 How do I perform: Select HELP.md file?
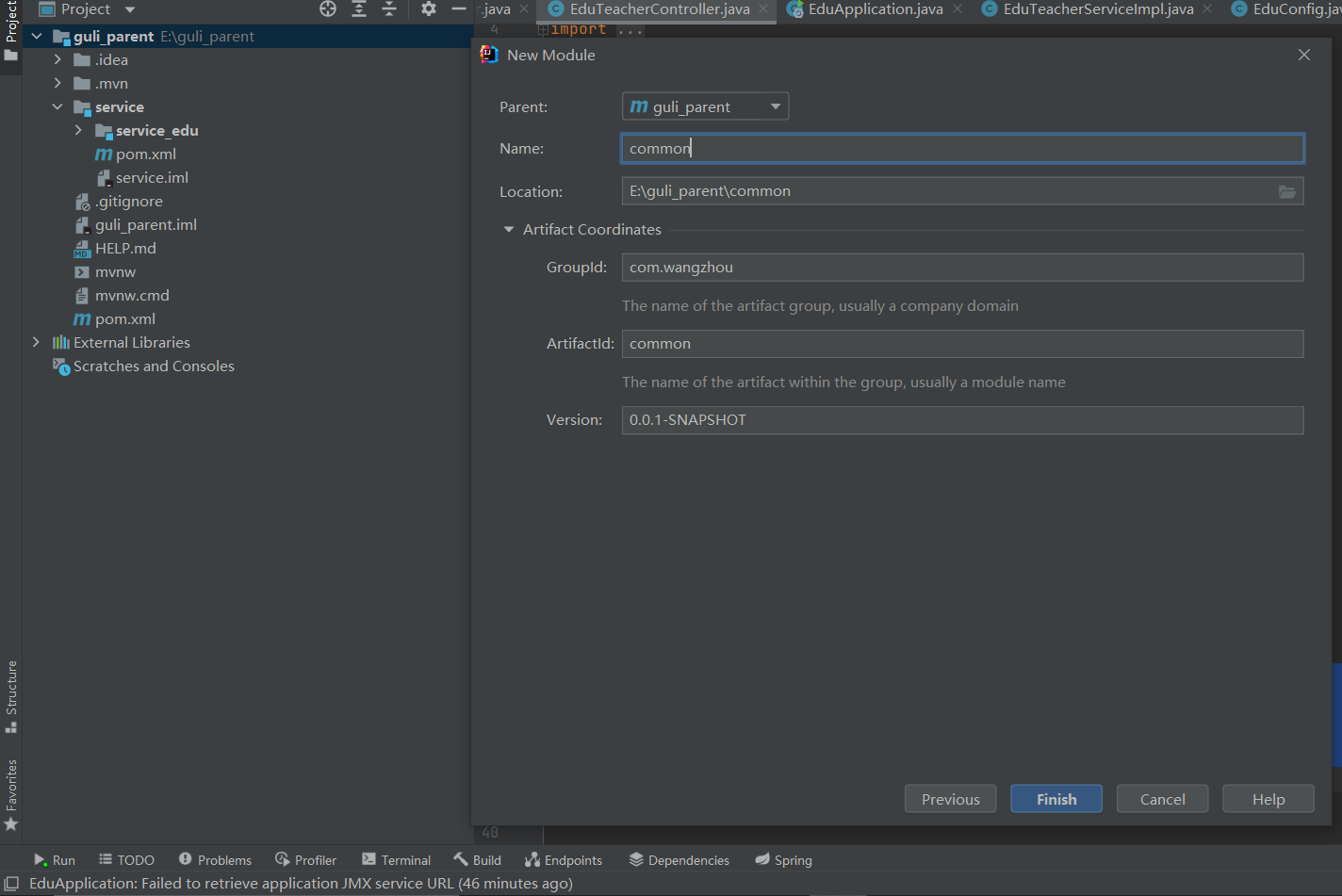pyautogui.click(x=115, y=248)
